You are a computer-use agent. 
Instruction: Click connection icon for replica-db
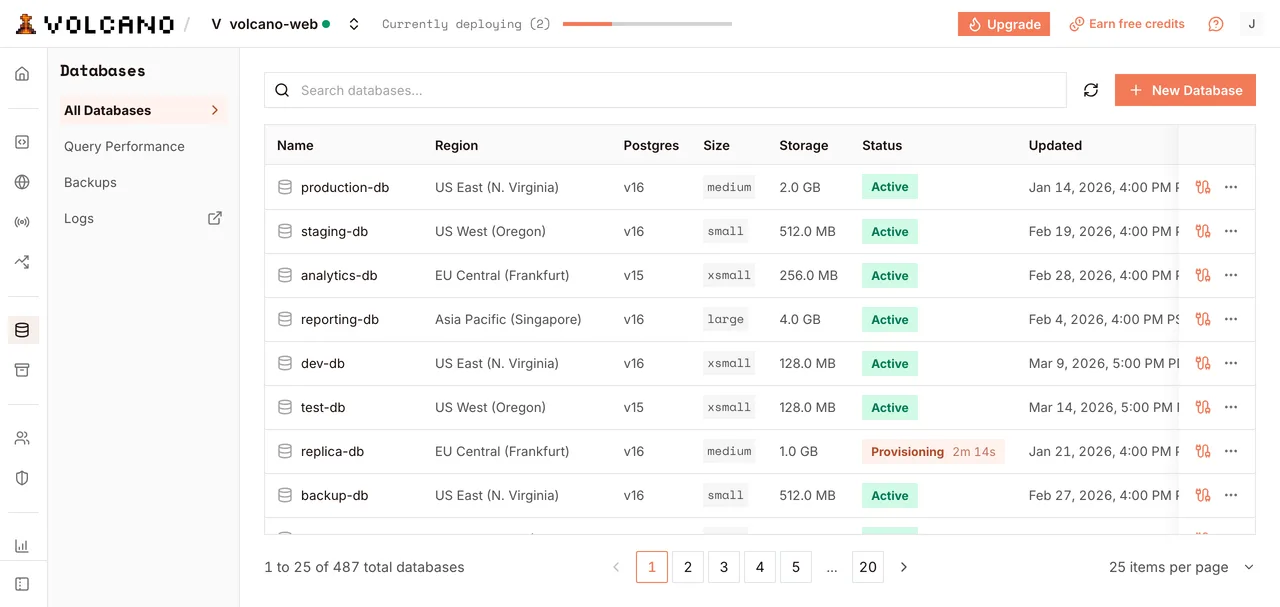1203,451
